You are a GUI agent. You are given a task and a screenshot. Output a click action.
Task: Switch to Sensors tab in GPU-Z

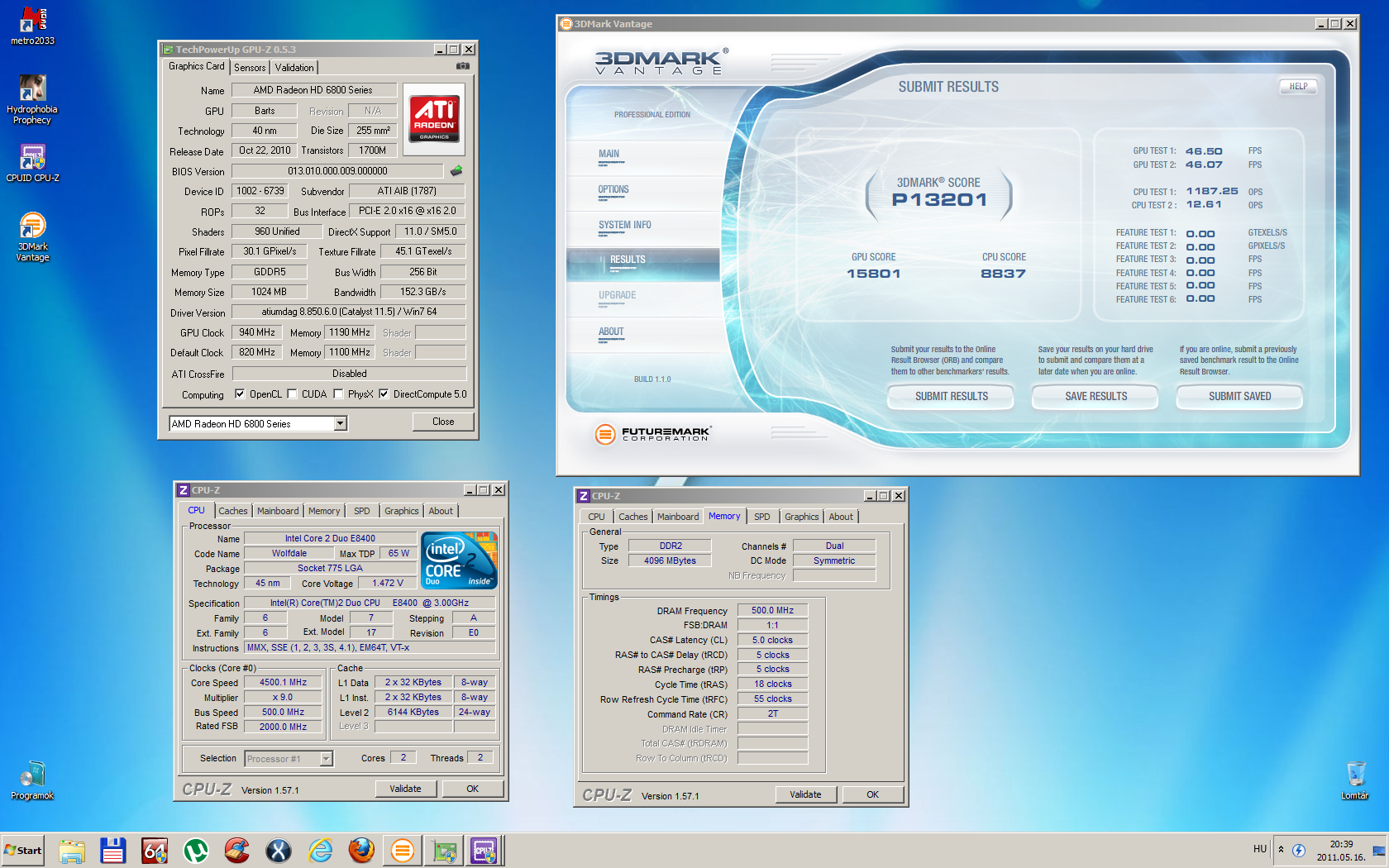[250, 68]
